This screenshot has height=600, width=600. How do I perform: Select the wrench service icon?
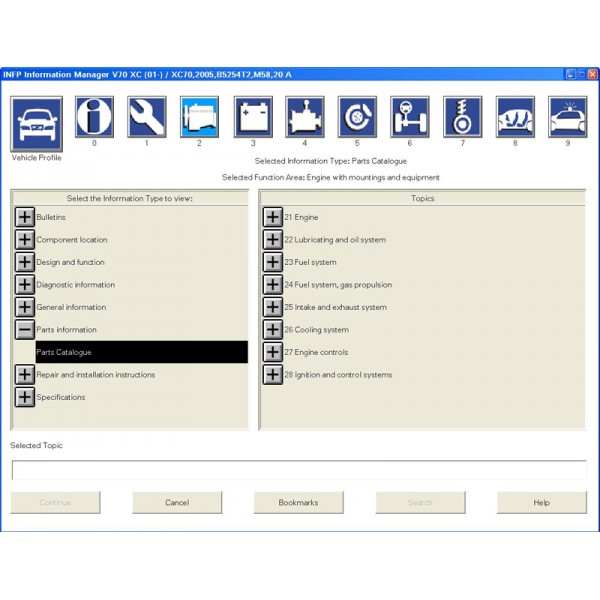[146, 117]
